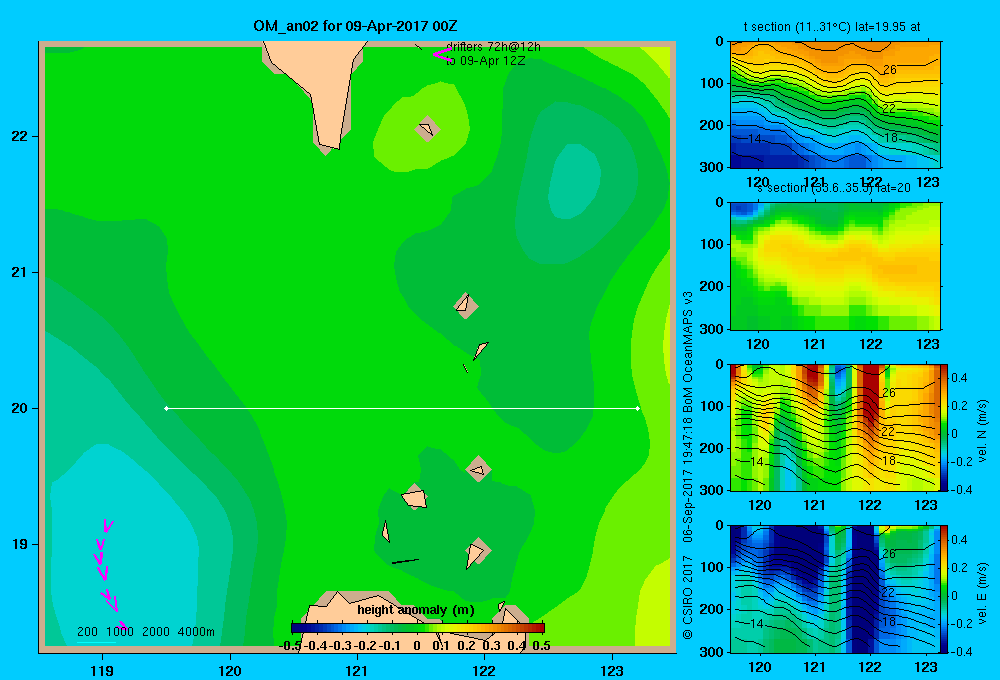Click the '0.4' tick on vel. N colorbar
This screenshot has width=1000, height=680.
coord(959,378)
